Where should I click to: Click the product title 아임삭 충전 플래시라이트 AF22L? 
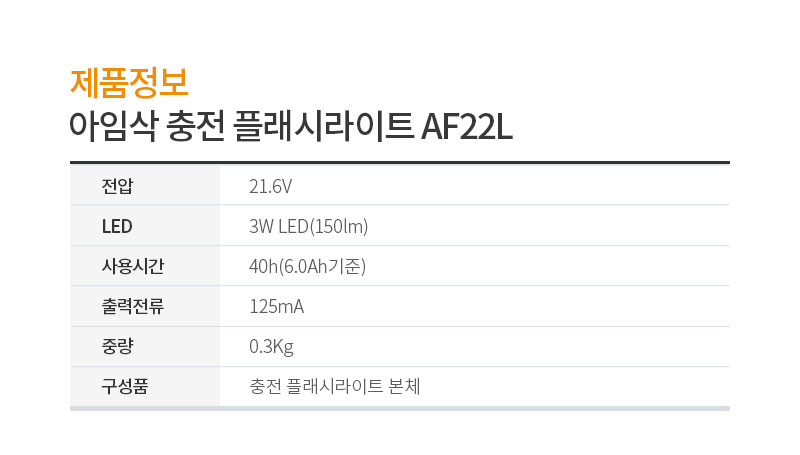click(x=291, y=127)
